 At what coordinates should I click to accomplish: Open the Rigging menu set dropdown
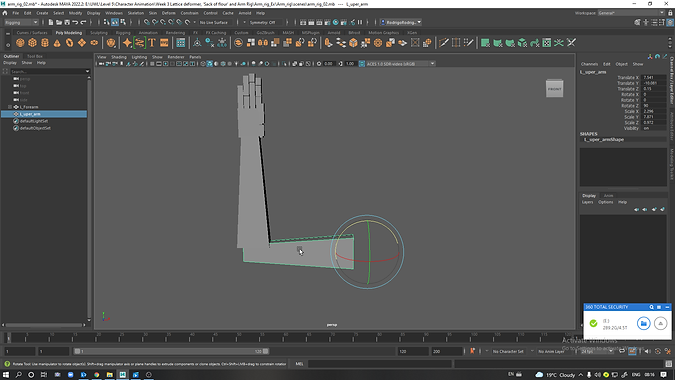click(x=21, y=22)
